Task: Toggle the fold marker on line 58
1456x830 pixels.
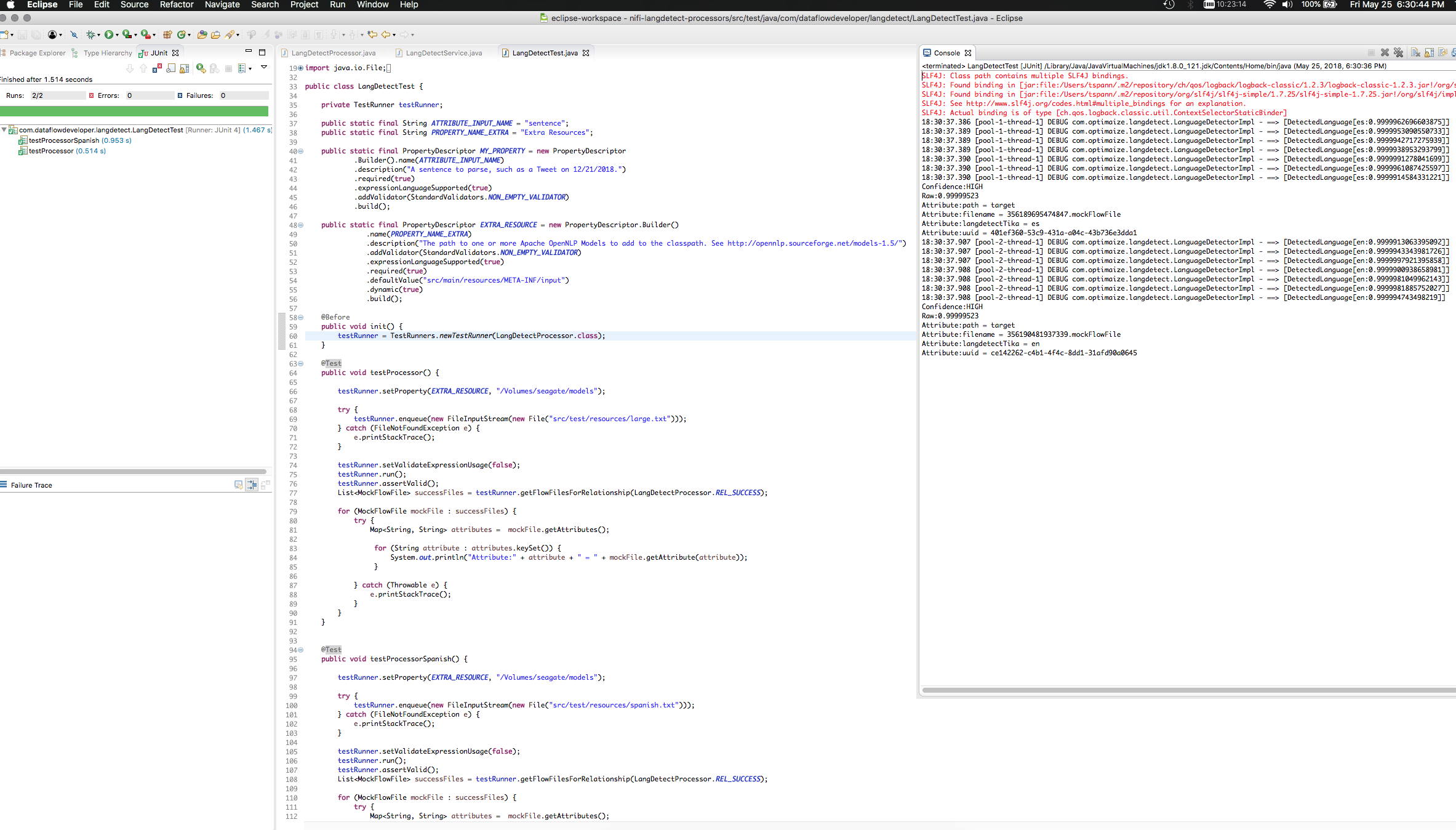Action: (301, 317)
